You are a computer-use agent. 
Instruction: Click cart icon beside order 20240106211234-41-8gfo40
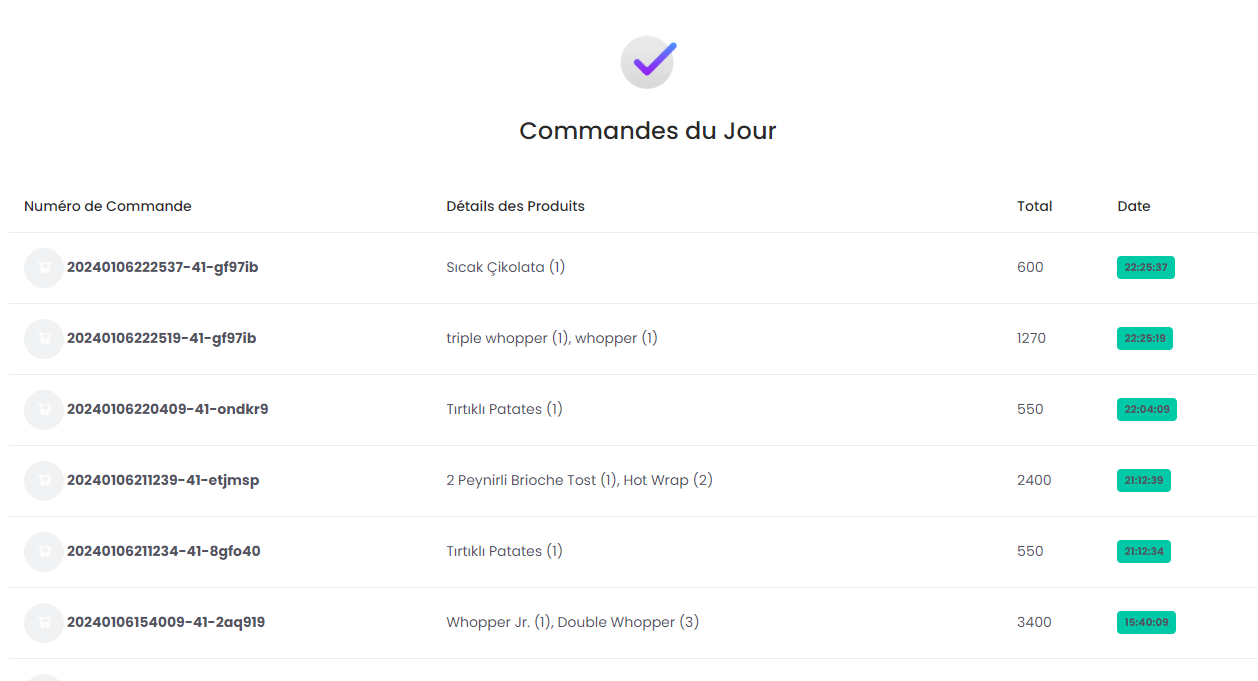tap(44, 552)
